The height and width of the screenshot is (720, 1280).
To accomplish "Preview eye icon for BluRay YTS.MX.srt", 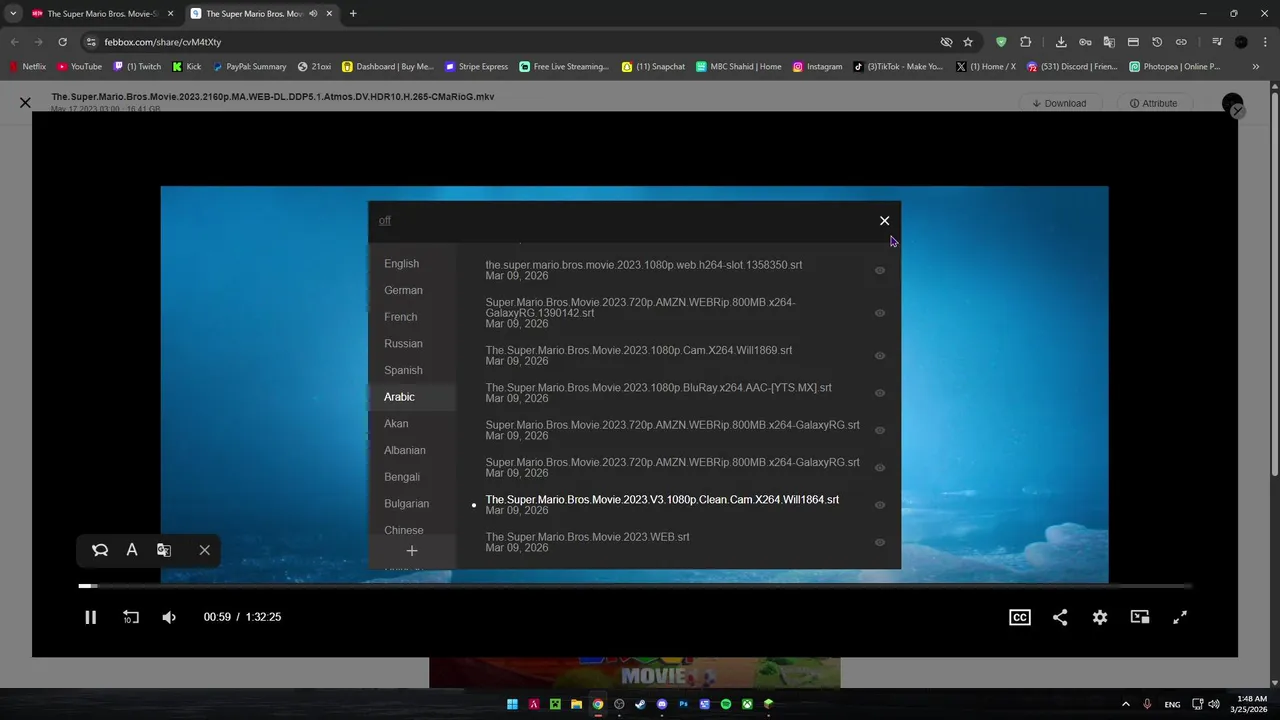I will 880,393.
